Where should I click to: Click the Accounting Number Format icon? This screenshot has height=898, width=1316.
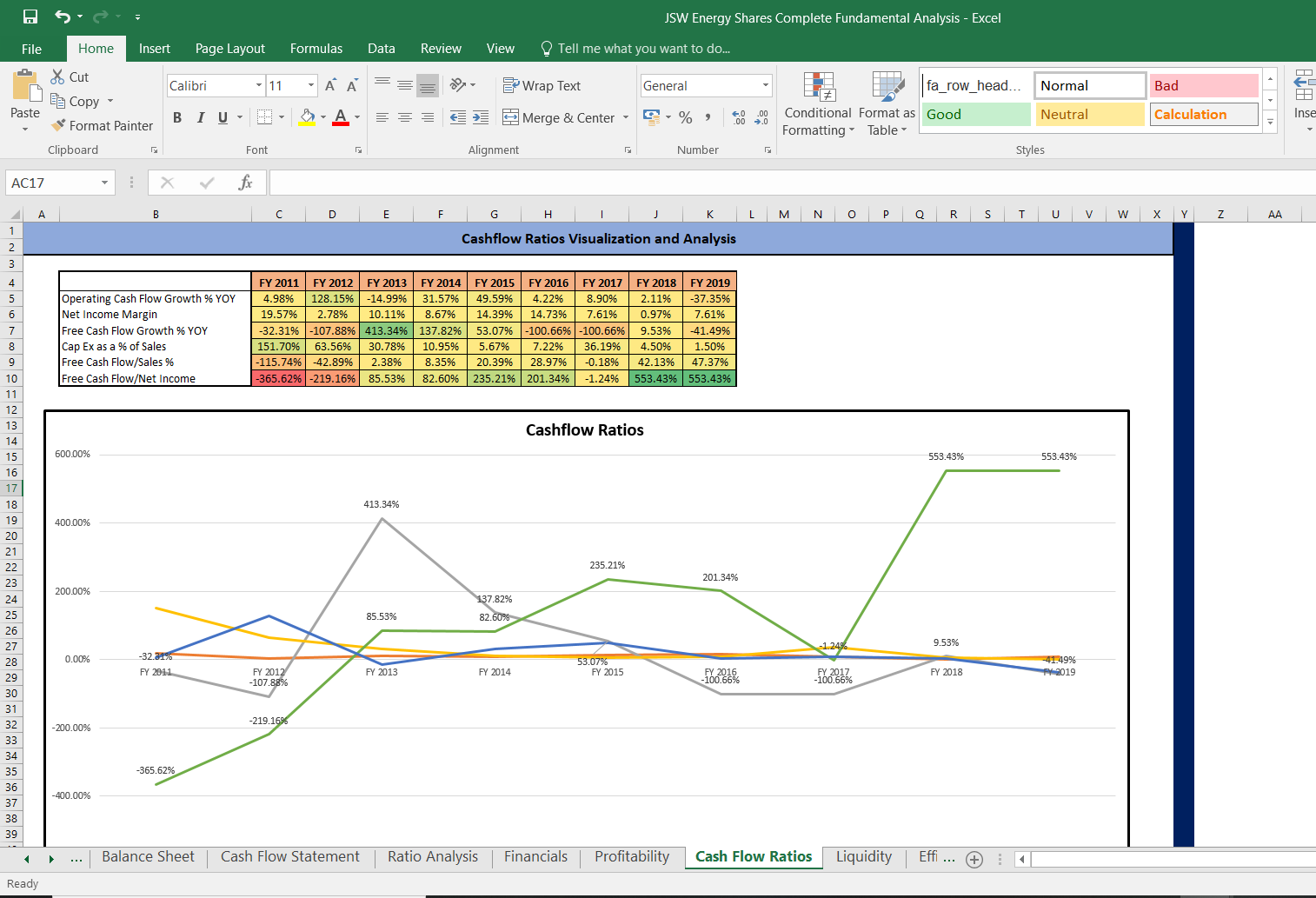click(x=651, y=116)
